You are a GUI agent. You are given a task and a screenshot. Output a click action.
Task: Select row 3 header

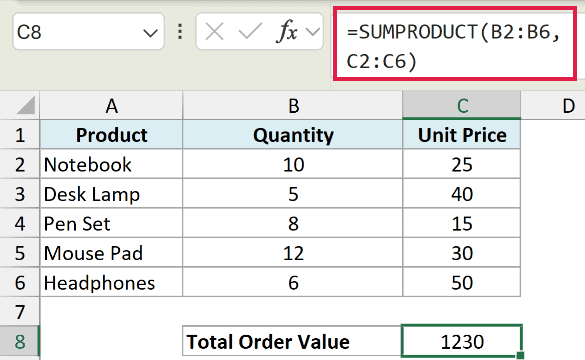click(20, 194)
